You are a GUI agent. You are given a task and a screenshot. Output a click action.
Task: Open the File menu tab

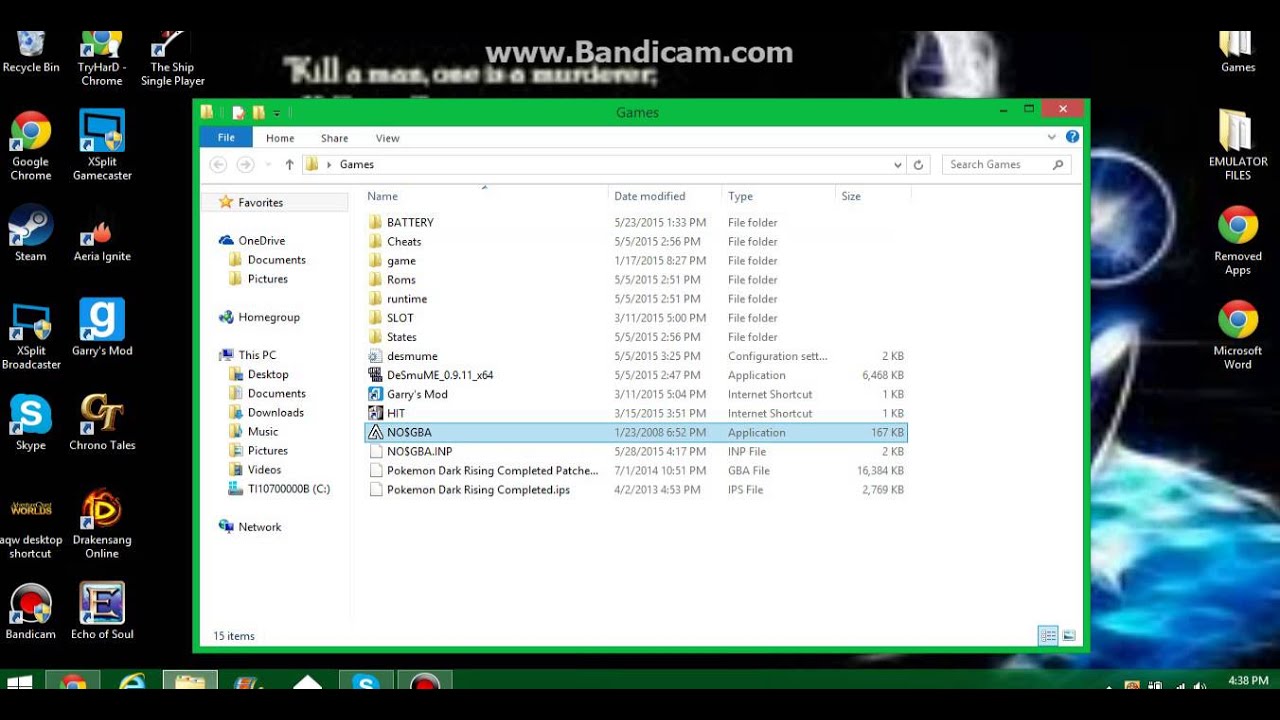tap(226, 138)
